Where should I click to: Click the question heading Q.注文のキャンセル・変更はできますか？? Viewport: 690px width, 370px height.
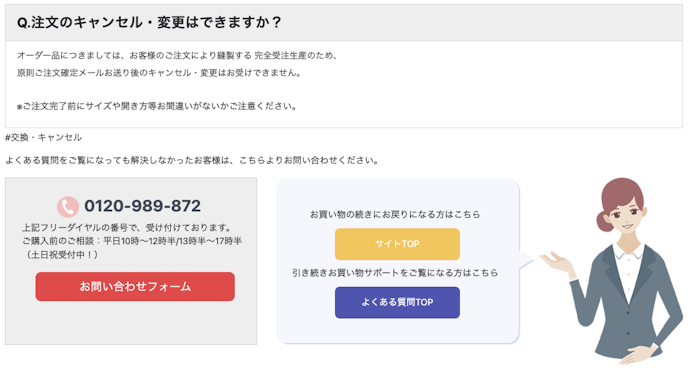coord(149,22)
